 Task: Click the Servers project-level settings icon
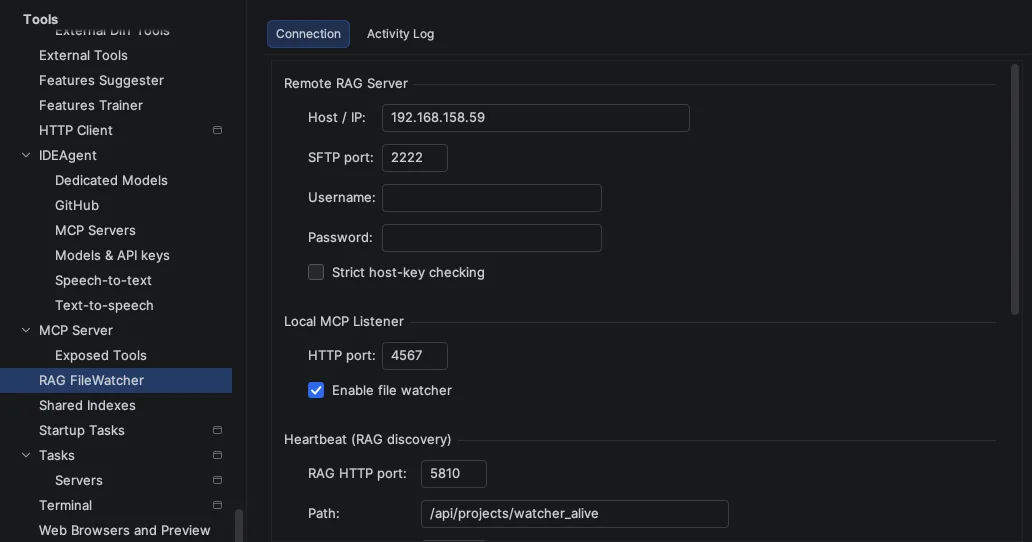pos(217,480)
